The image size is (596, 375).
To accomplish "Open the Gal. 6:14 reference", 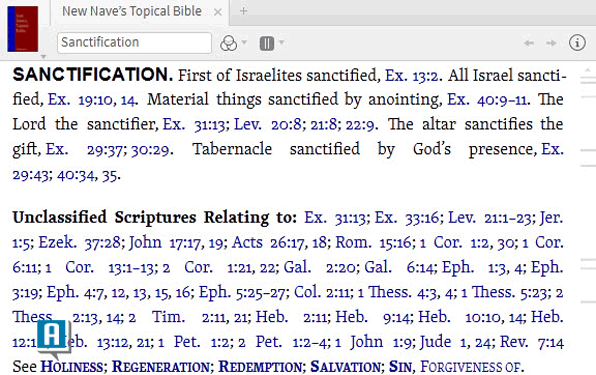I will pyautogui.click(x=399, y=267).
